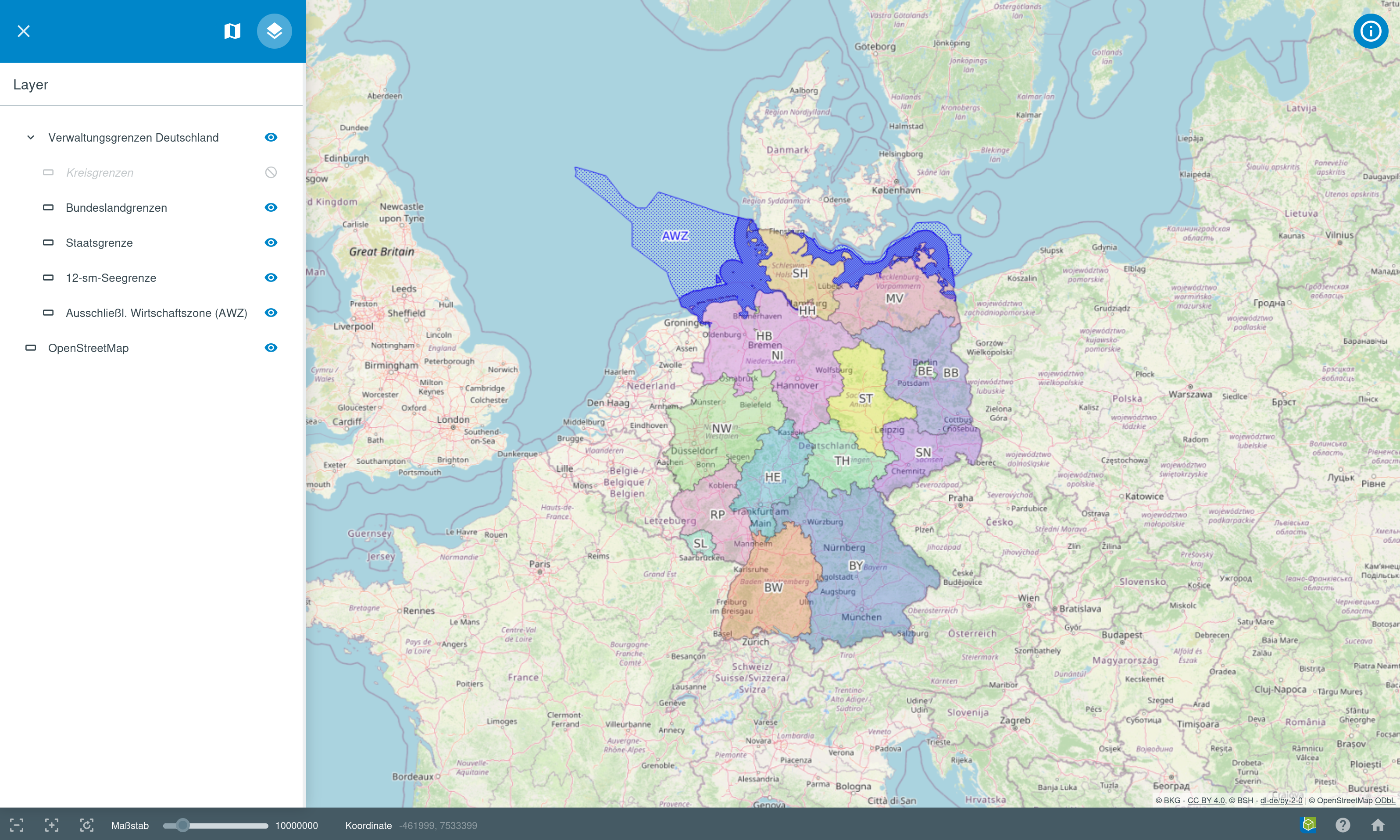Select the Bundeslandgrenzen layer entry
This screenshot has height=840, width=1400.
(x=116, y=208)
